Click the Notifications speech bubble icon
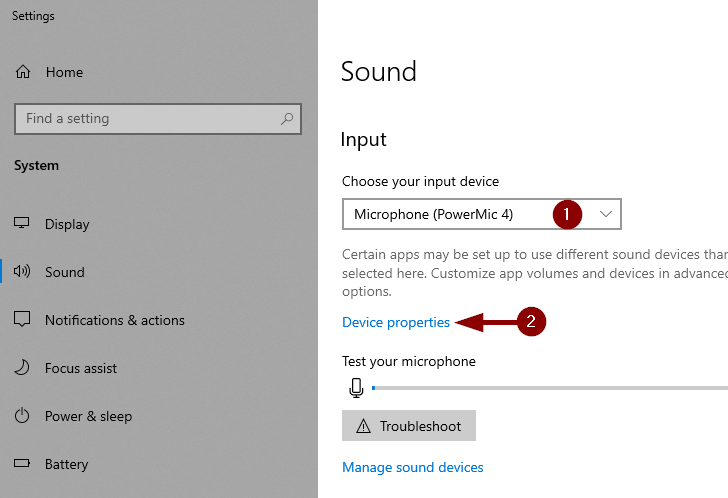 pyautogui.click(x=22, y=319)
